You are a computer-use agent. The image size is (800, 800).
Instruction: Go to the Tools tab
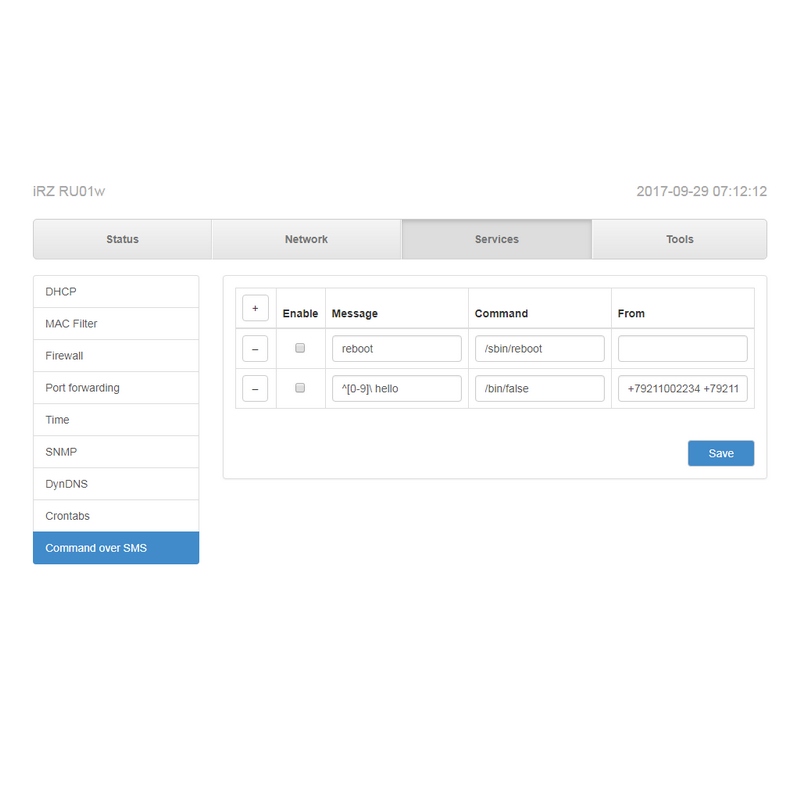coord(679,239)
